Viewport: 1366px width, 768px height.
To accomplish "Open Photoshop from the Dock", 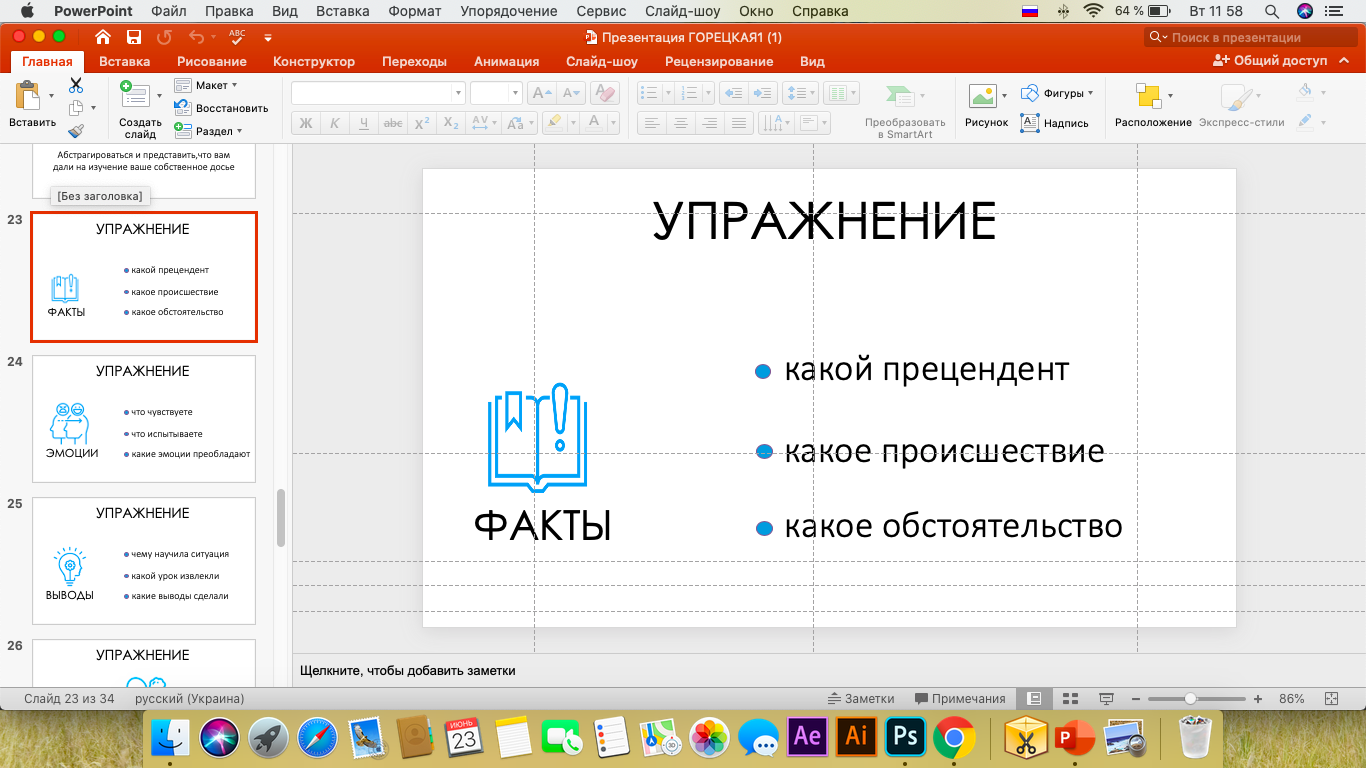I will pyautogui.click(x=906, y=738).
